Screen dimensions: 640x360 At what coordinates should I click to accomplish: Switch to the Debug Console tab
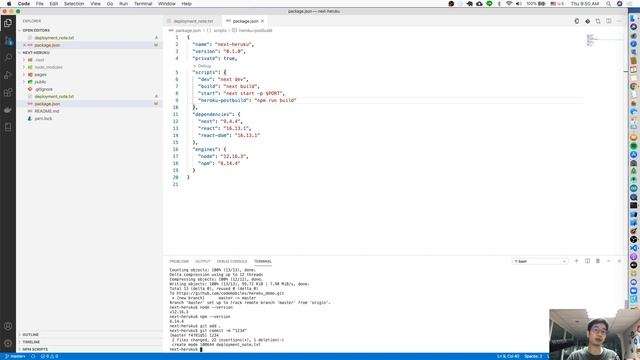click(232, 261)
